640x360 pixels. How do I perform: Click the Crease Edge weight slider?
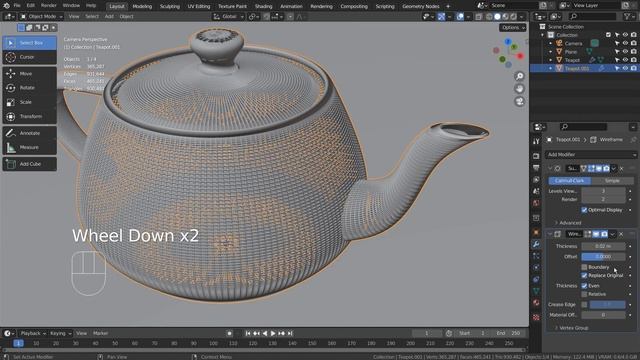[x=607, y=304]
